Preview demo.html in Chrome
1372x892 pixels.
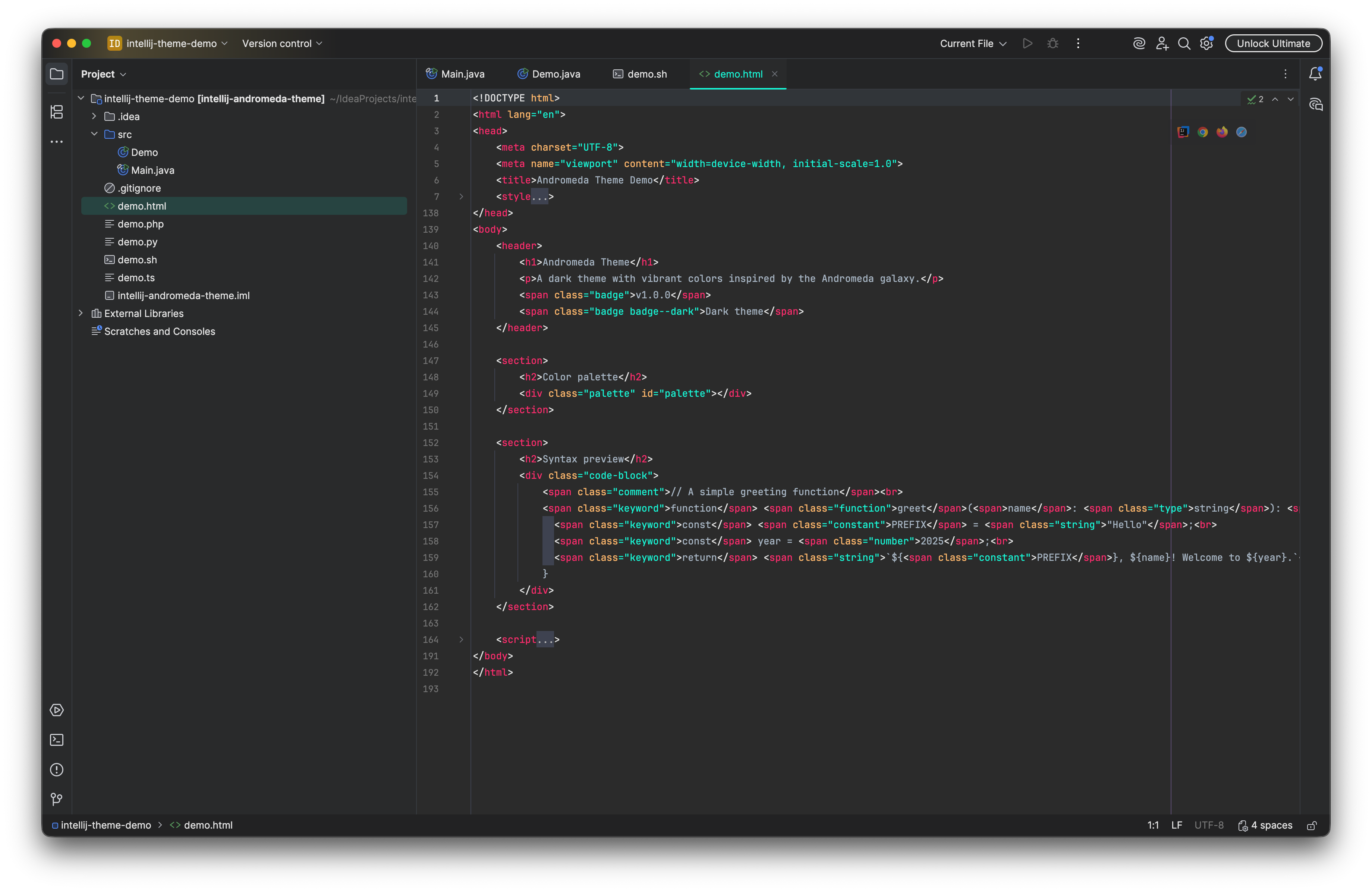coord(1203,132)
